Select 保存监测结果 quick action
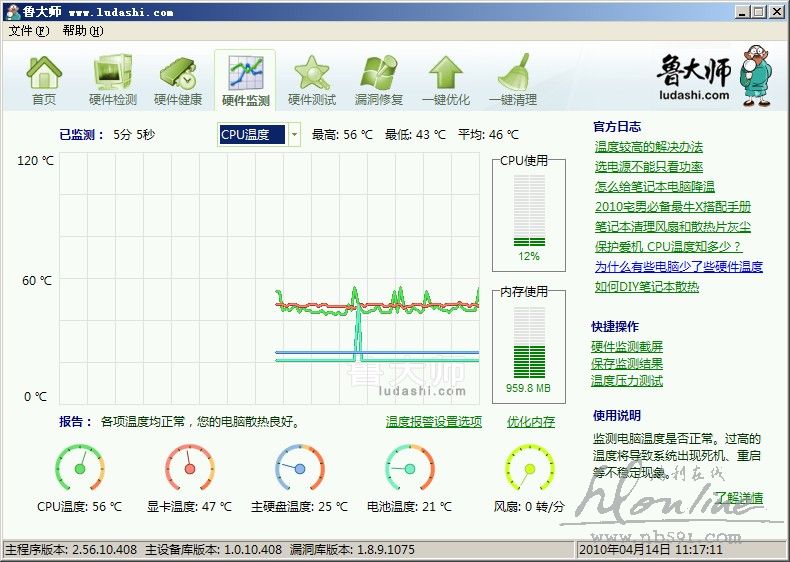The width and height of the screenshot is (790, 562). click(x=626, y=364)
